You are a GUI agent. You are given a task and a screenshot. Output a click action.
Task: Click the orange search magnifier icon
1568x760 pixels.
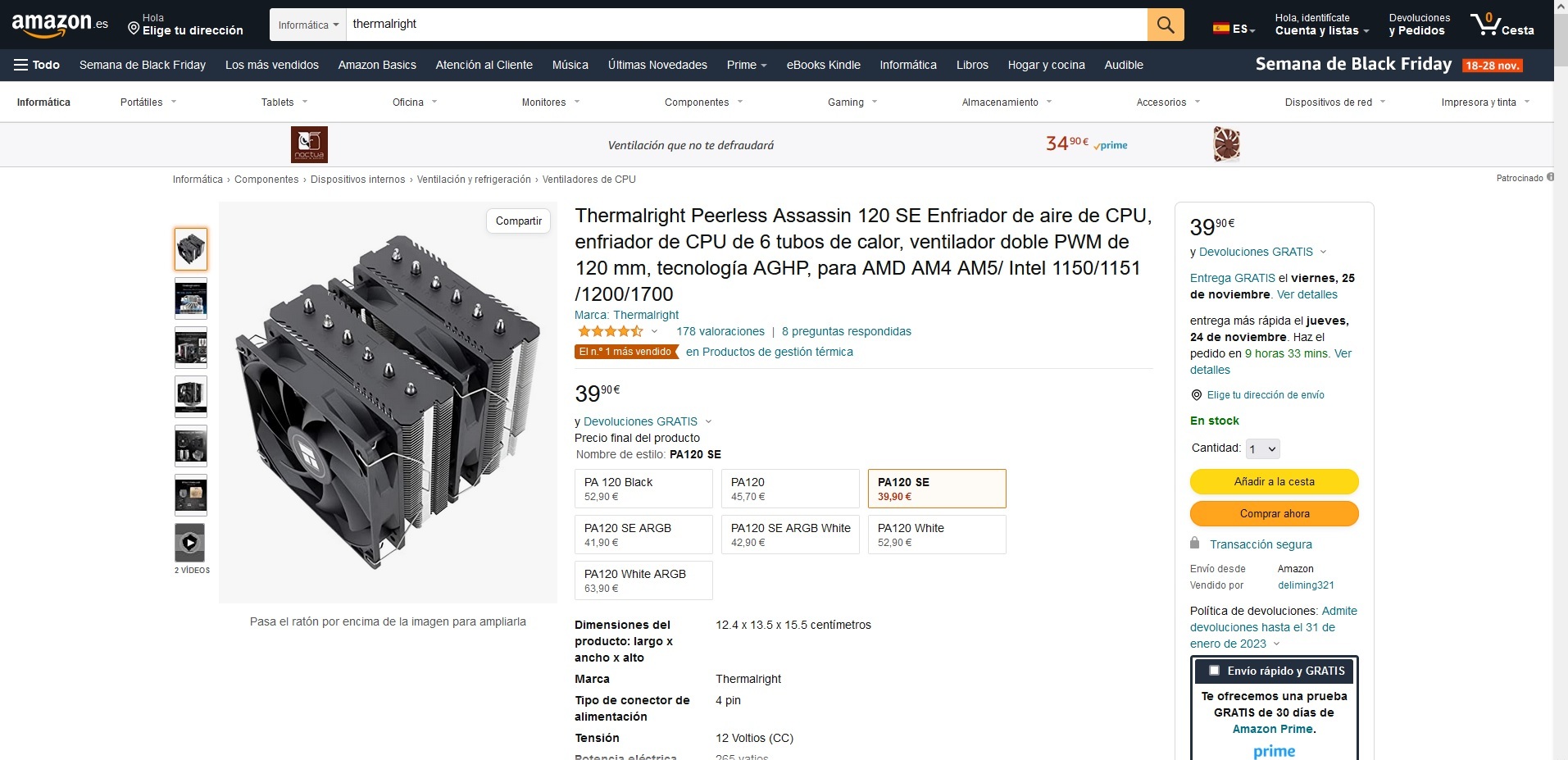pos(1166,25)
